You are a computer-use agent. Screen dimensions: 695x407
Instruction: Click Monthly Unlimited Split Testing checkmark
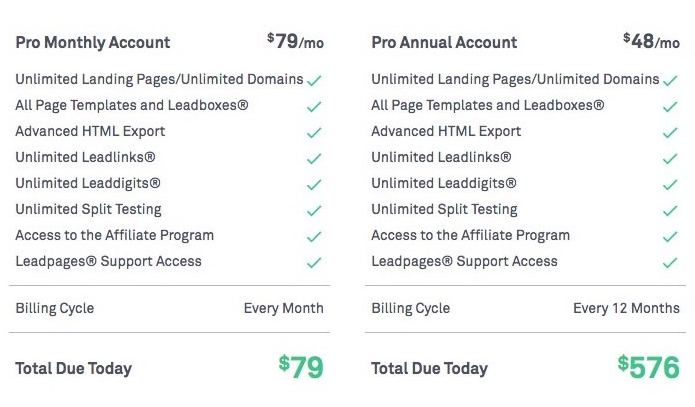tap(314, 211)
